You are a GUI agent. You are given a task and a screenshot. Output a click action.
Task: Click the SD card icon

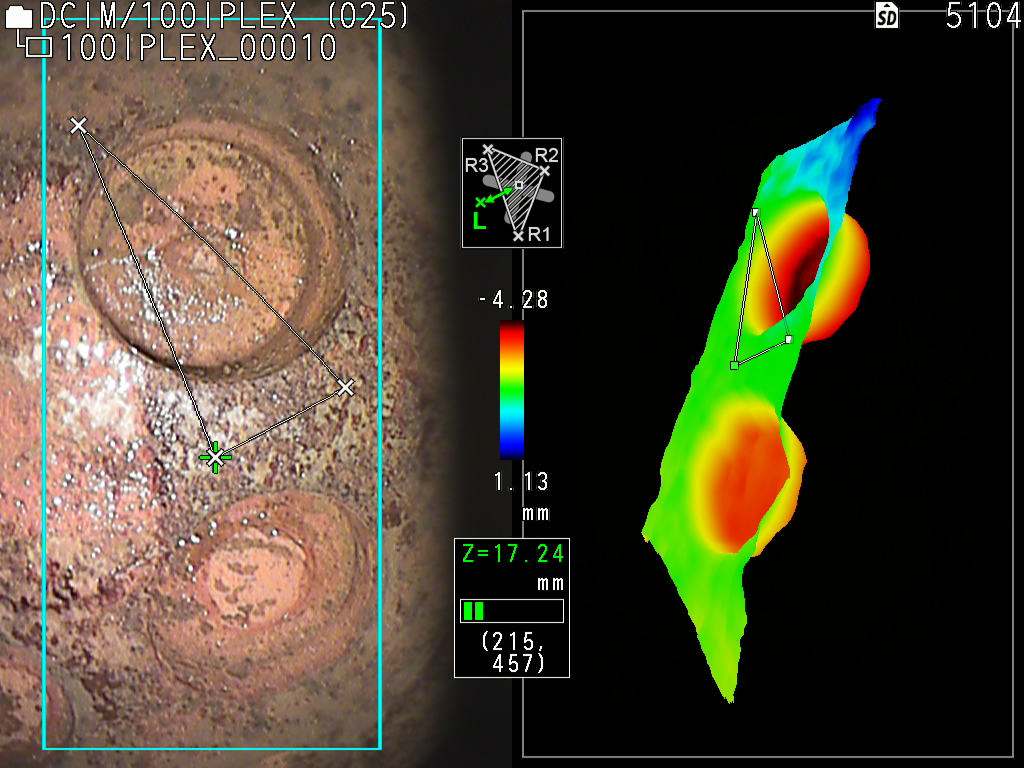coord(886,16)
